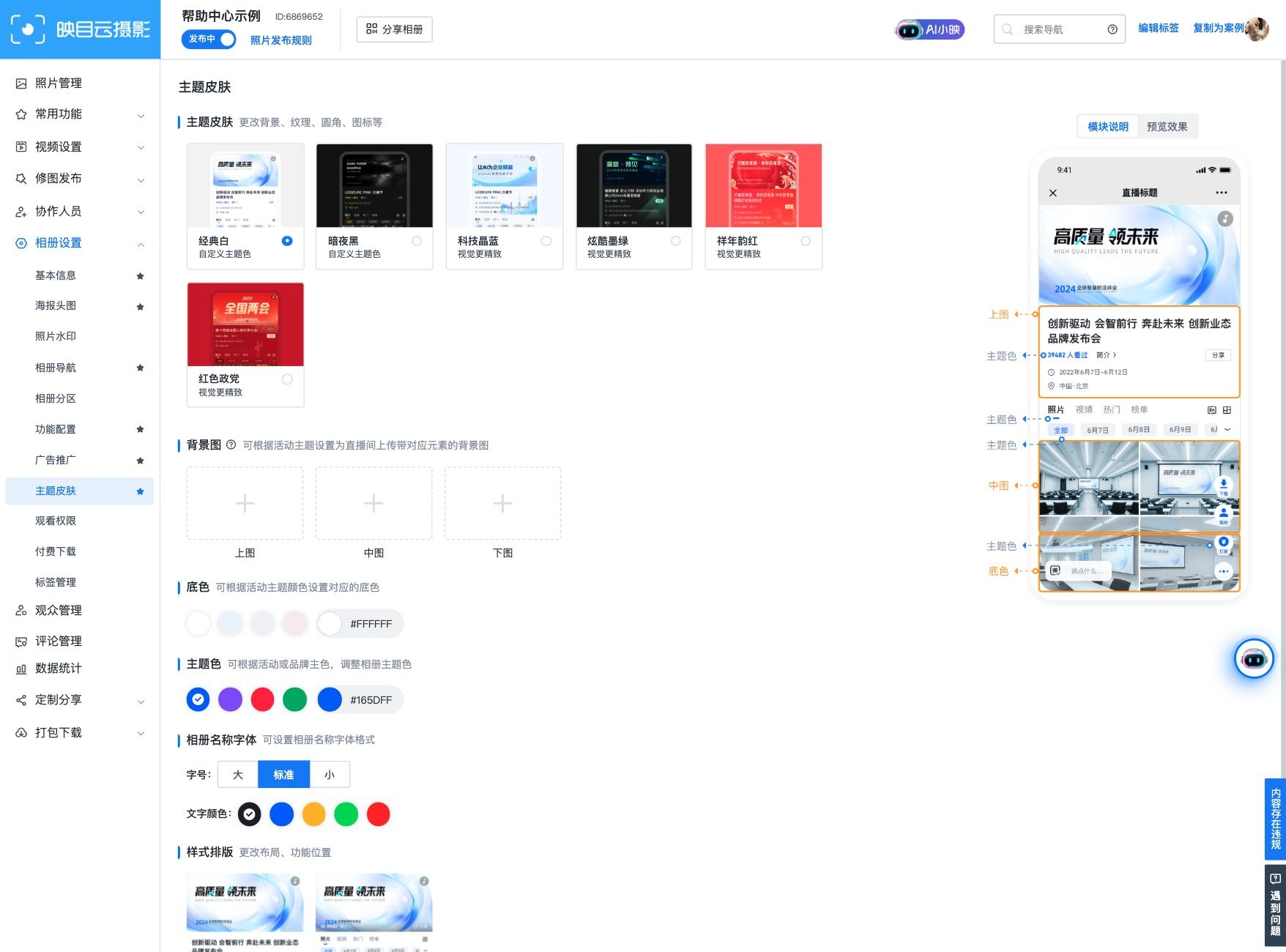Select the 科技晶蓝 theme radio button

(x=546, y=241)
